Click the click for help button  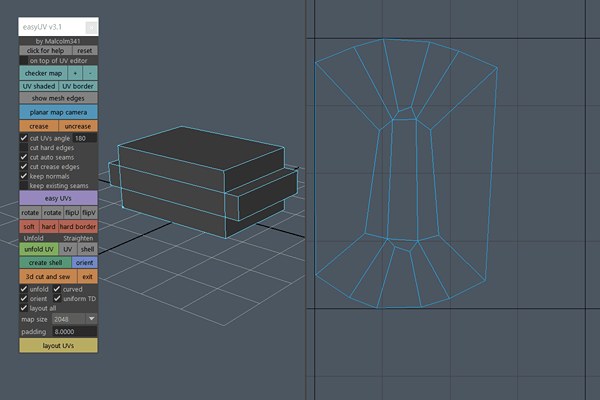(x=45, y=50)
